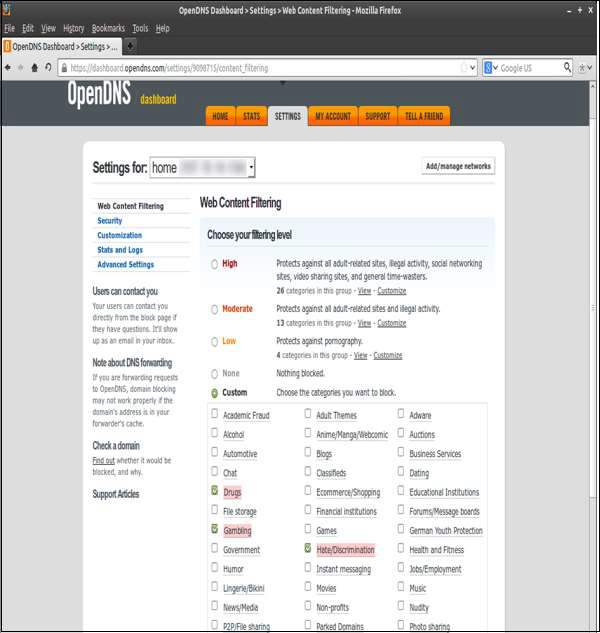The height and width of the screenshot is (633, 600).
Task: Open toolbar overflow menu at far right
Action: click(585, 68)
